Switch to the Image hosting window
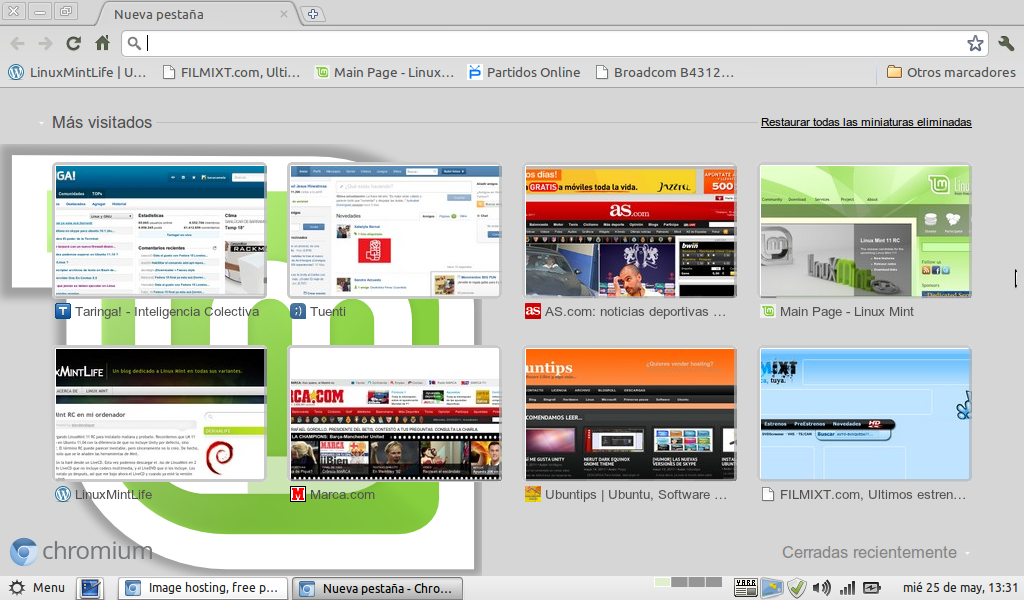The width and height of the screenshot is (1024, 600). 203,588
